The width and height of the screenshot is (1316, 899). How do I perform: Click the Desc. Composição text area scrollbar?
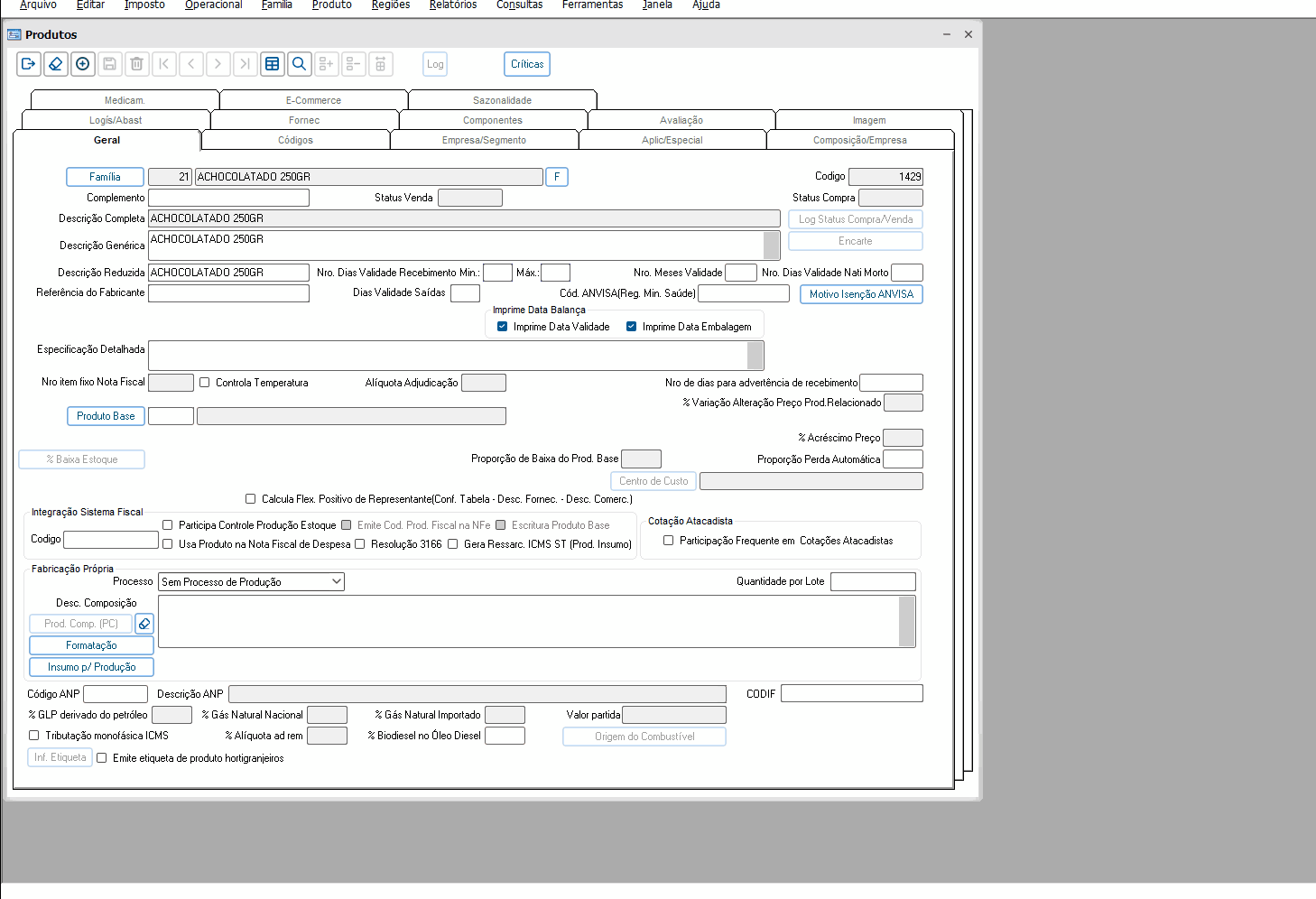click(x=907, y=621)
